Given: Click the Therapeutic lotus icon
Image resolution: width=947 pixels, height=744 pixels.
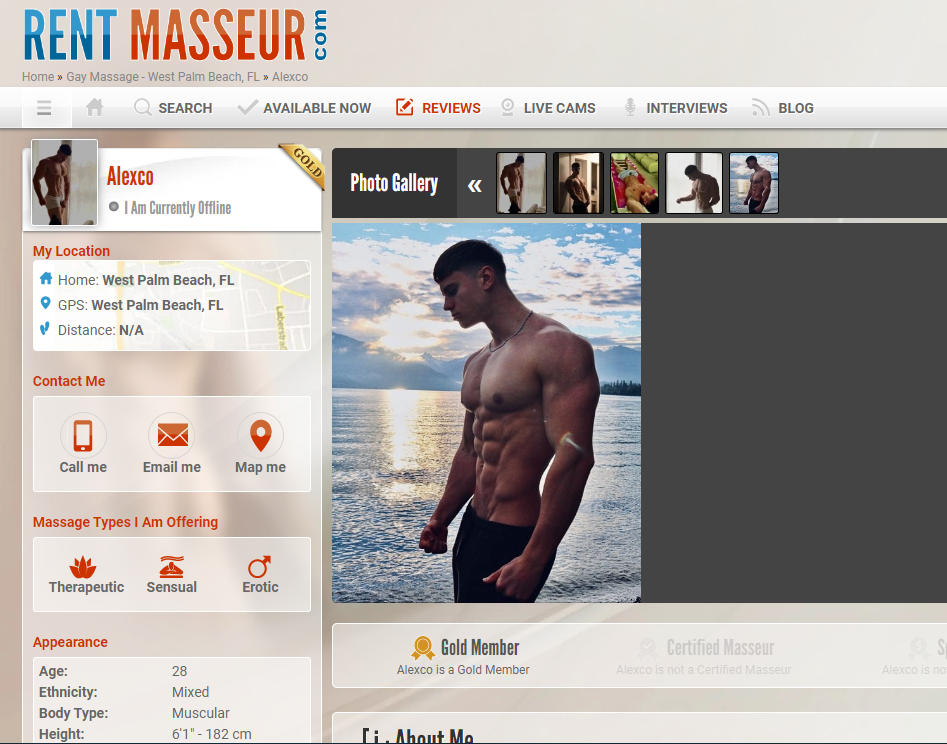Looking at the screenshot, I should (x=83, y=567).
